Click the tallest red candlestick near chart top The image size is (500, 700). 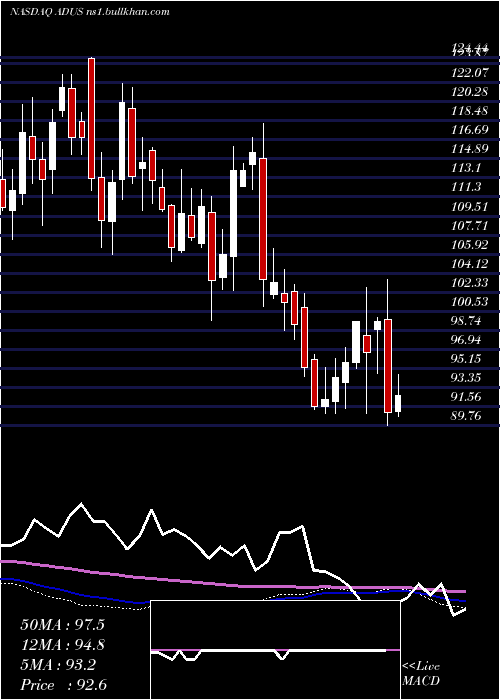tap(91, 118)
